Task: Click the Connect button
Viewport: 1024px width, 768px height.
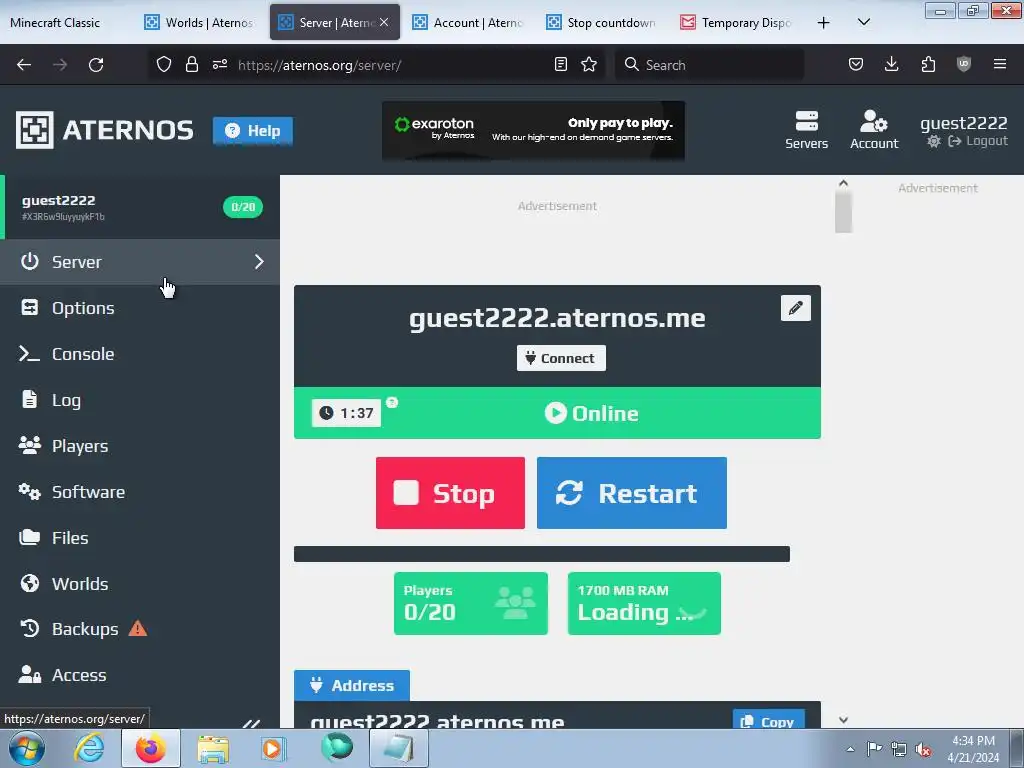Action: click(561, 358)
